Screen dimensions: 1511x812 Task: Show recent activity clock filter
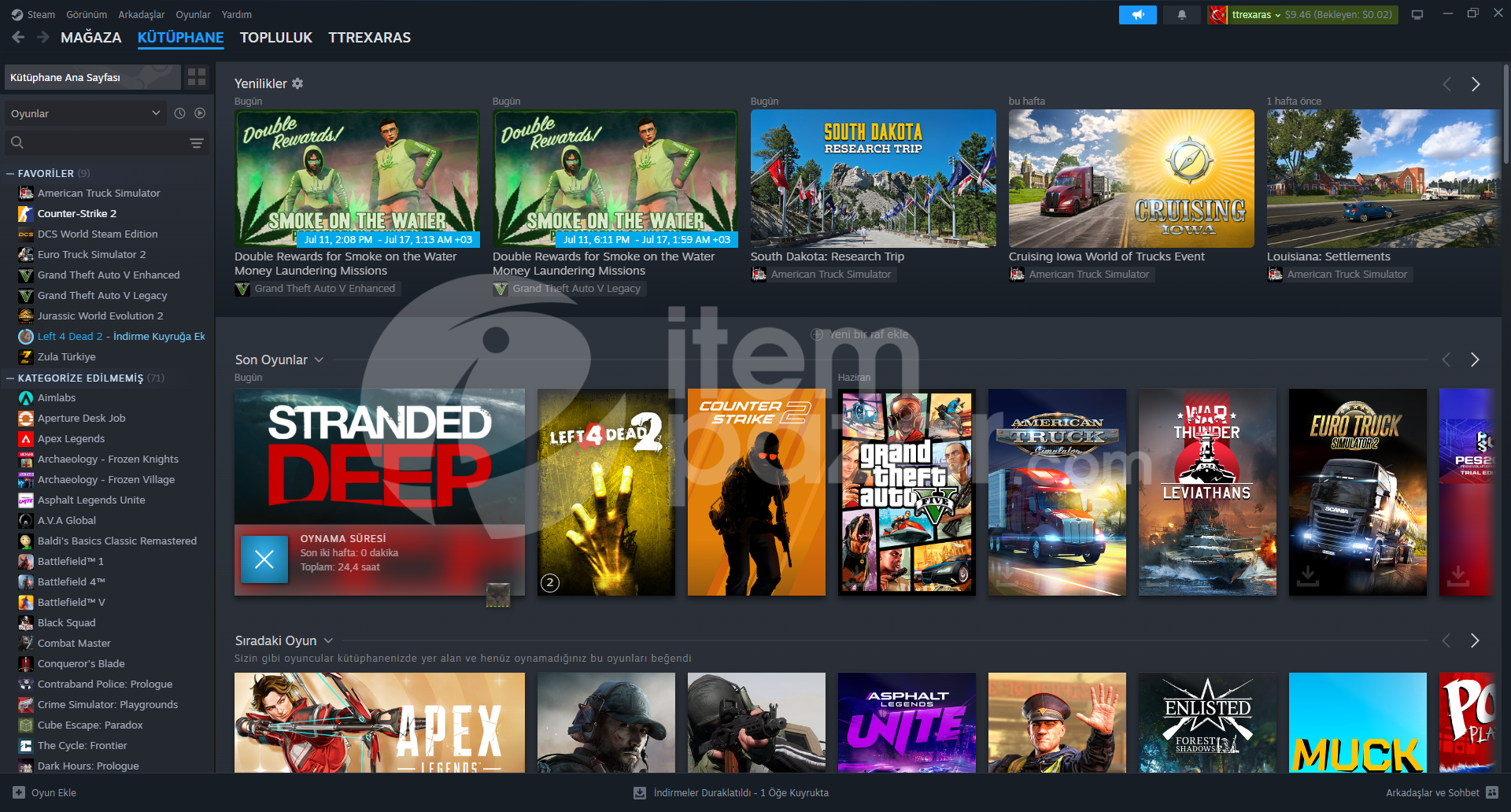pyautogui.click(x=179, y=113)
